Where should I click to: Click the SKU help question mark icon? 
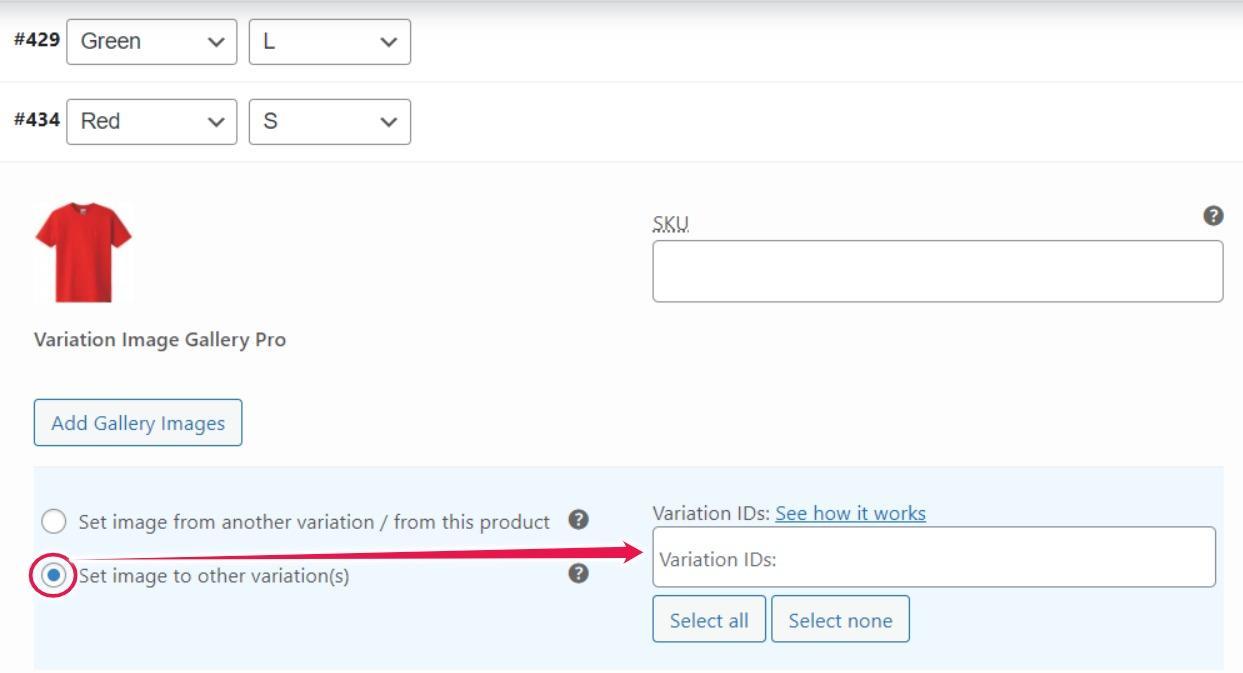click(x=1213, y=215)
